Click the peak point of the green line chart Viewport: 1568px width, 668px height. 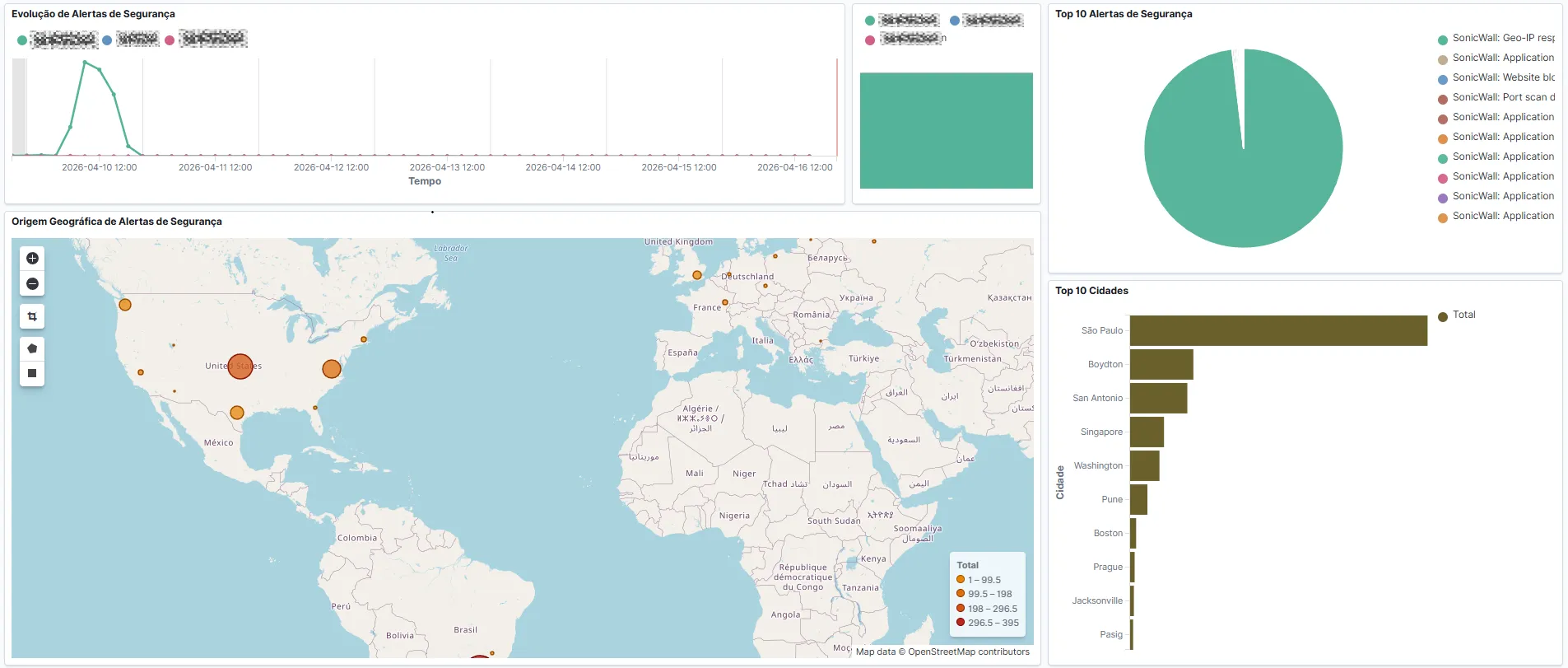pos(85,62)
